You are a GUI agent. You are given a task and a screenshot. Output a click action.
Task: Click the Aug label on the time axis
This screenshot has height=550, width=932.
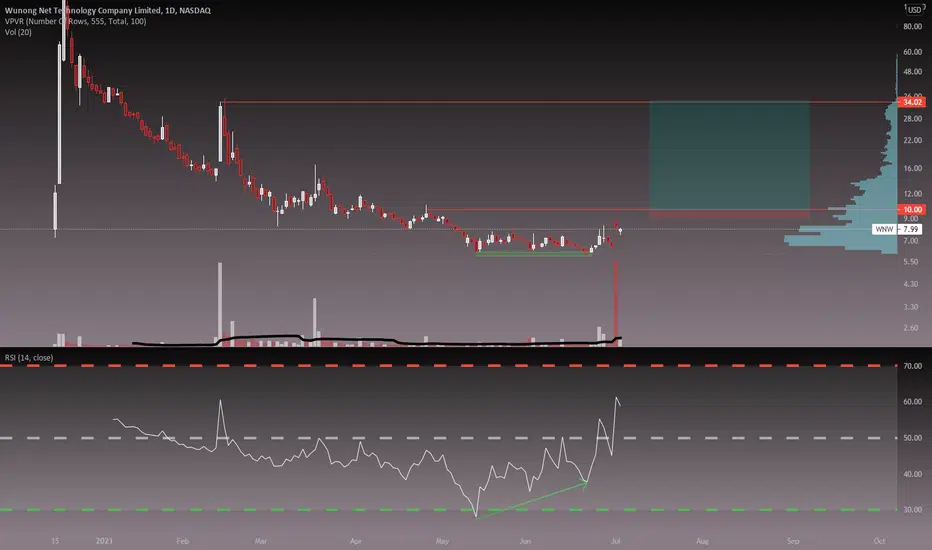(x=702, y=540)
